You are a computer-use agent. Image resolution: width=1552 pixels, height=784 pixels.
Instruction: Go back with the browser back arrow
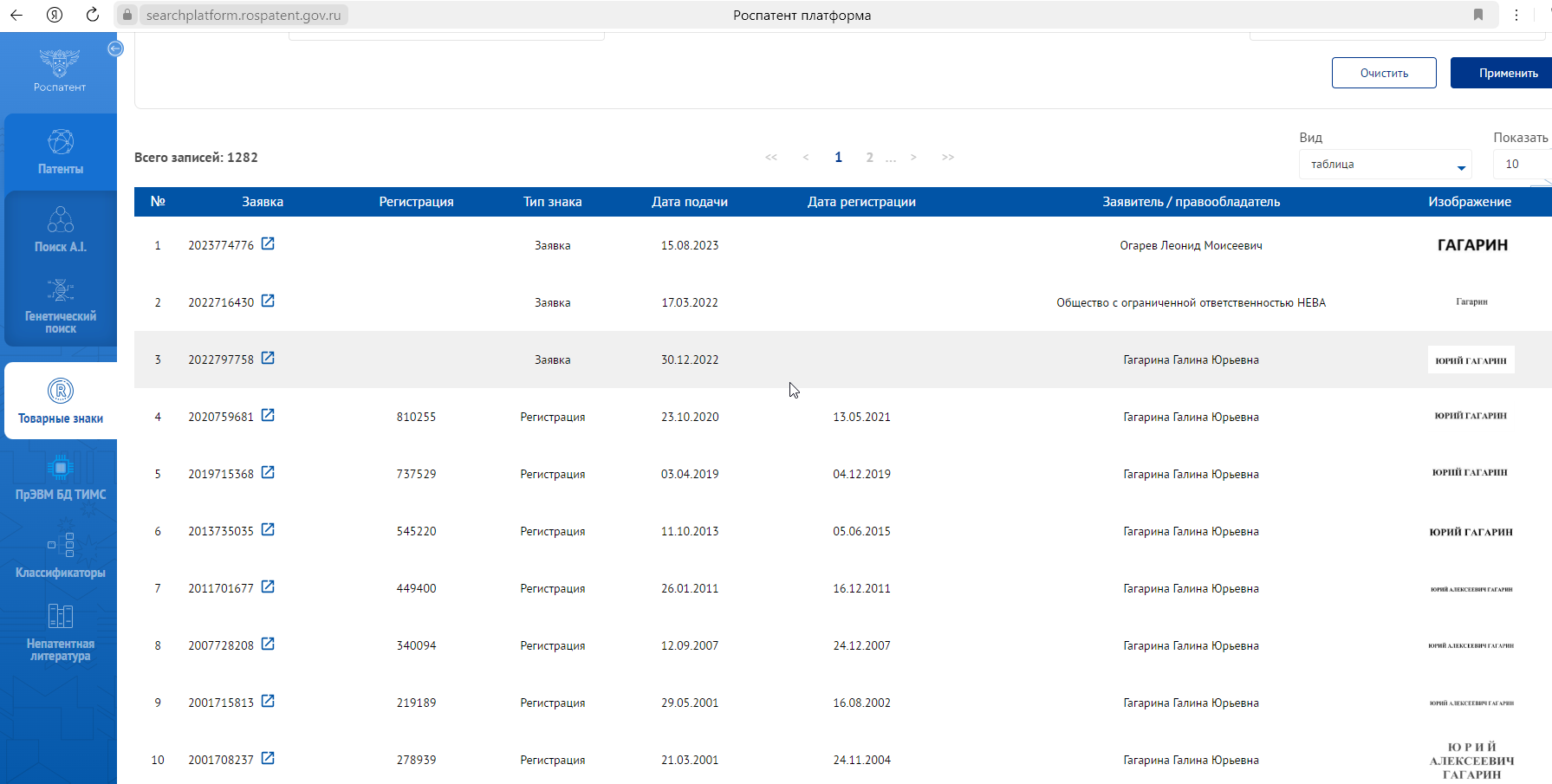tap(16, 15)
